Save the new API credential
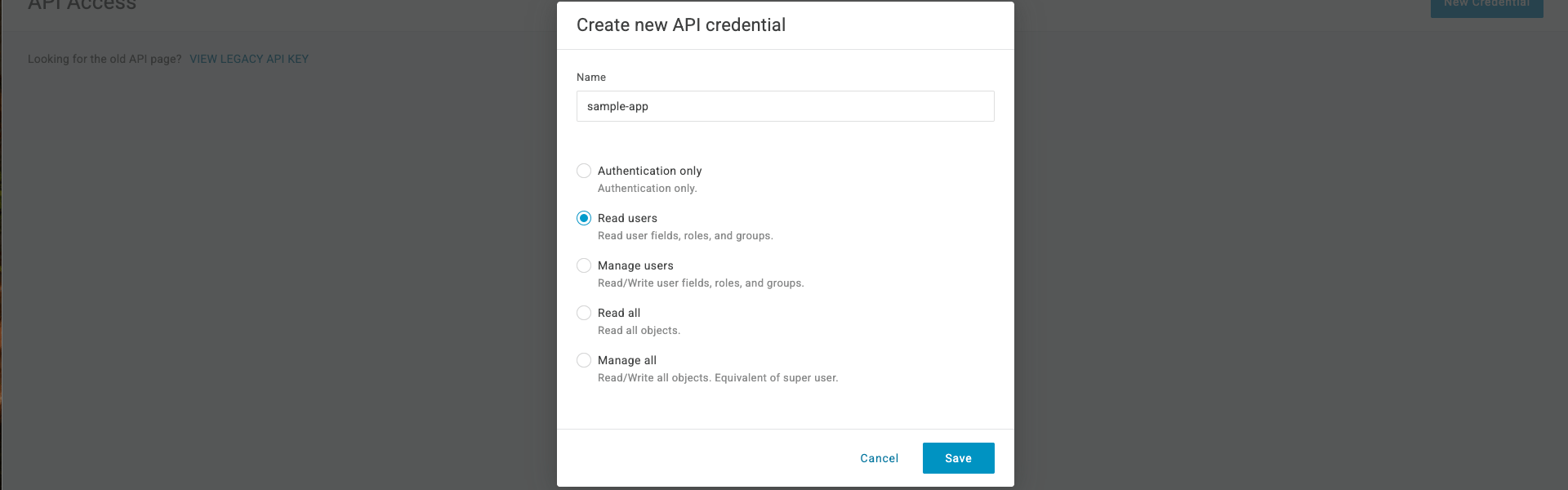 959,458
